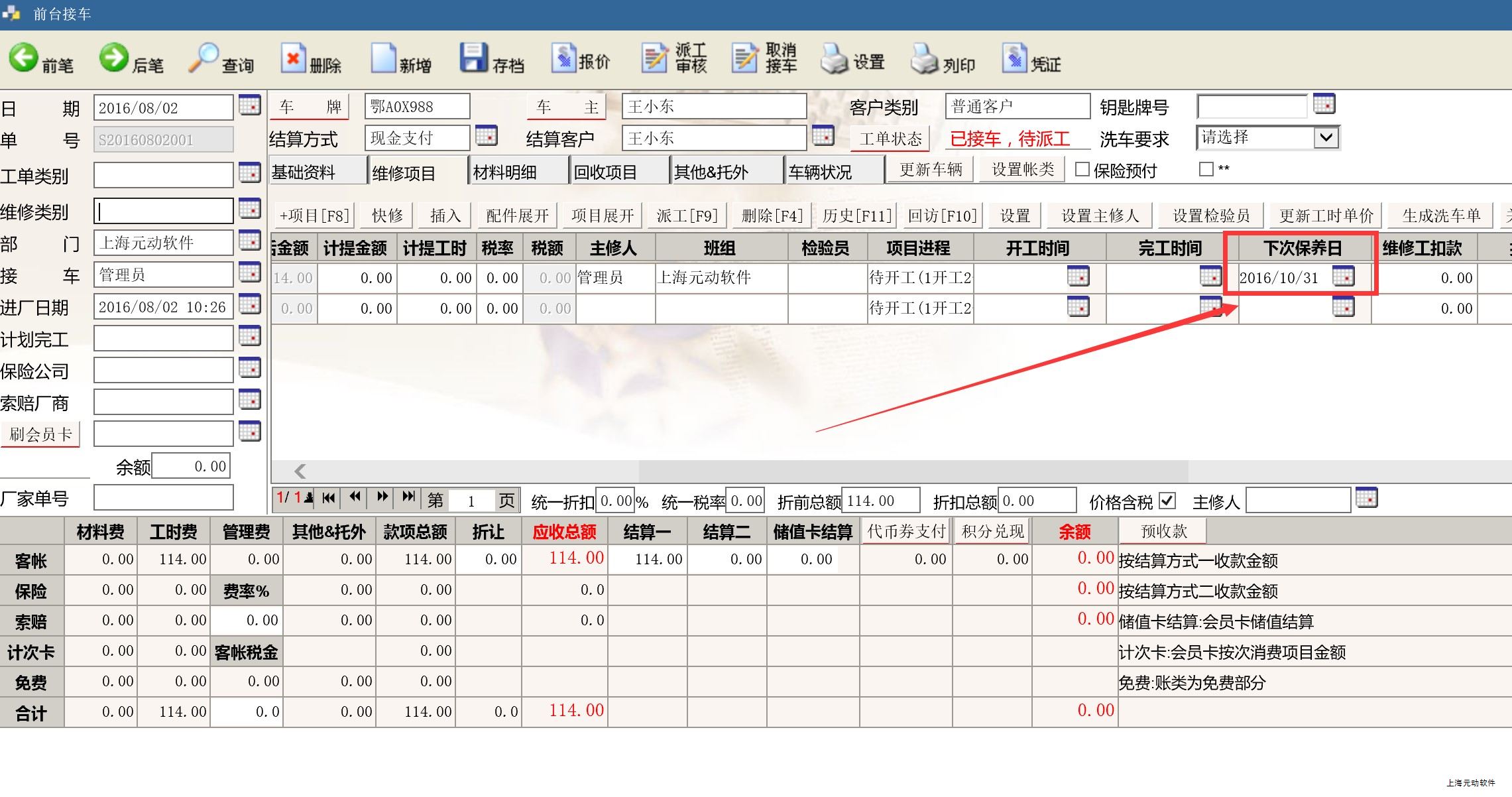
Task: Enable the 保险预付 checkbox
Action: pyautogui.click(x=1082, y=170)
